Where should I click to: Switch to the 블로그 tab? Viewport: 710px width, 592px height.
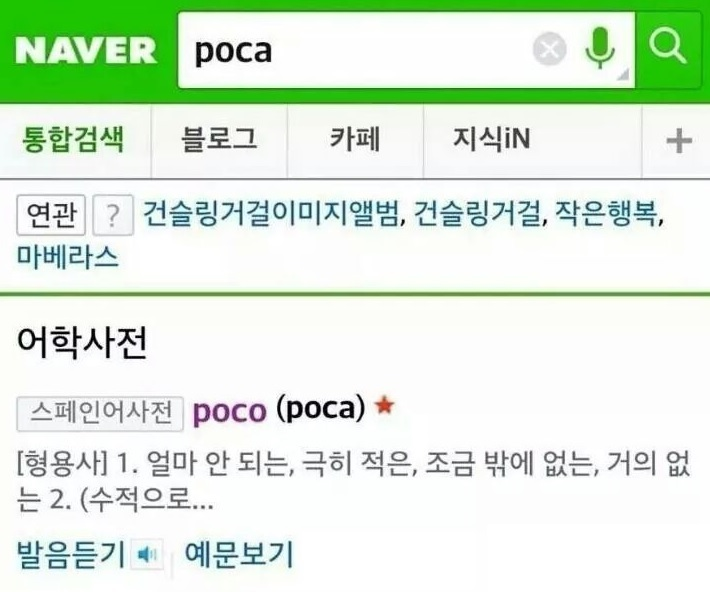coord(219,139)
